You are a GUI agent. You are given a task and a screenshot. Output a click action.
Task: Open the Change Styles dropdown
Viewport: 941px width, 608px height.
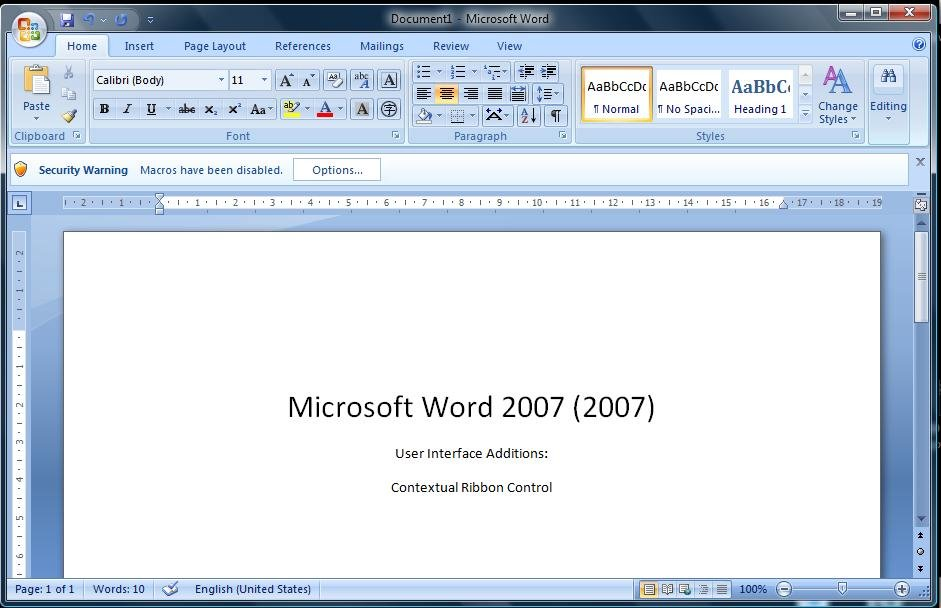click(837, 95)
